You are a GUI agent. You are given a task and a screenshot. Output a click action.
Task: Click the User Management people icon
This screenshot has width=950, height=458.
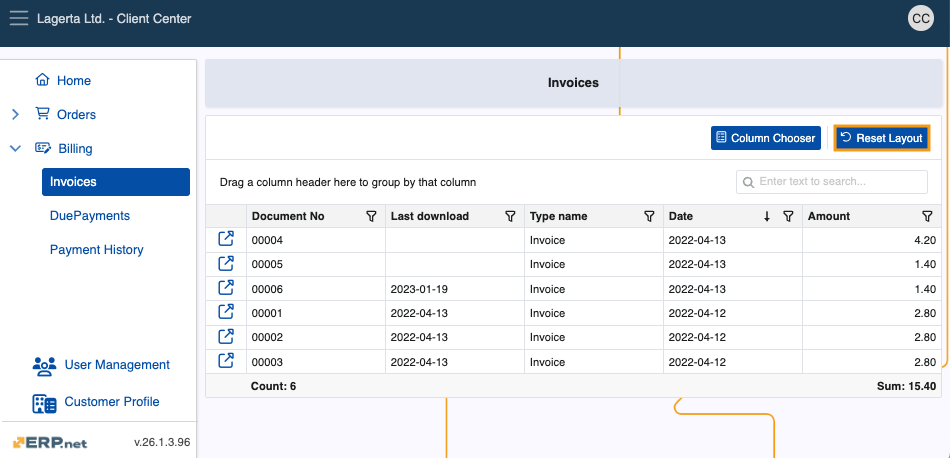44,365
